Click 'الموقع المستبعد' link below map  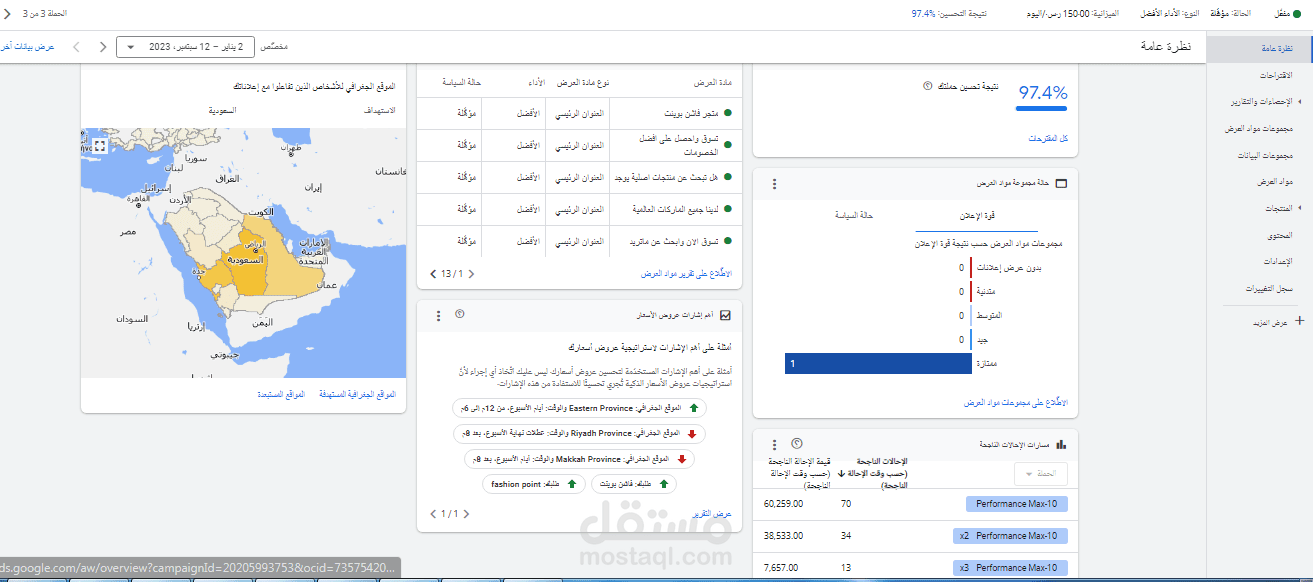pos(281,396)
